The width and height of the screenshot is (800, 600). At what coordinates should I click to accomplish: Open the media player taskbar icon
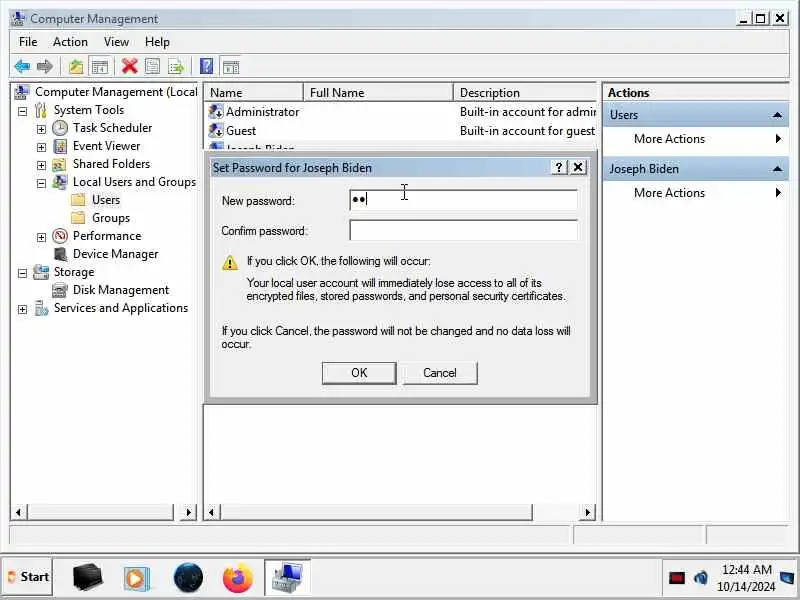point(136,579)
